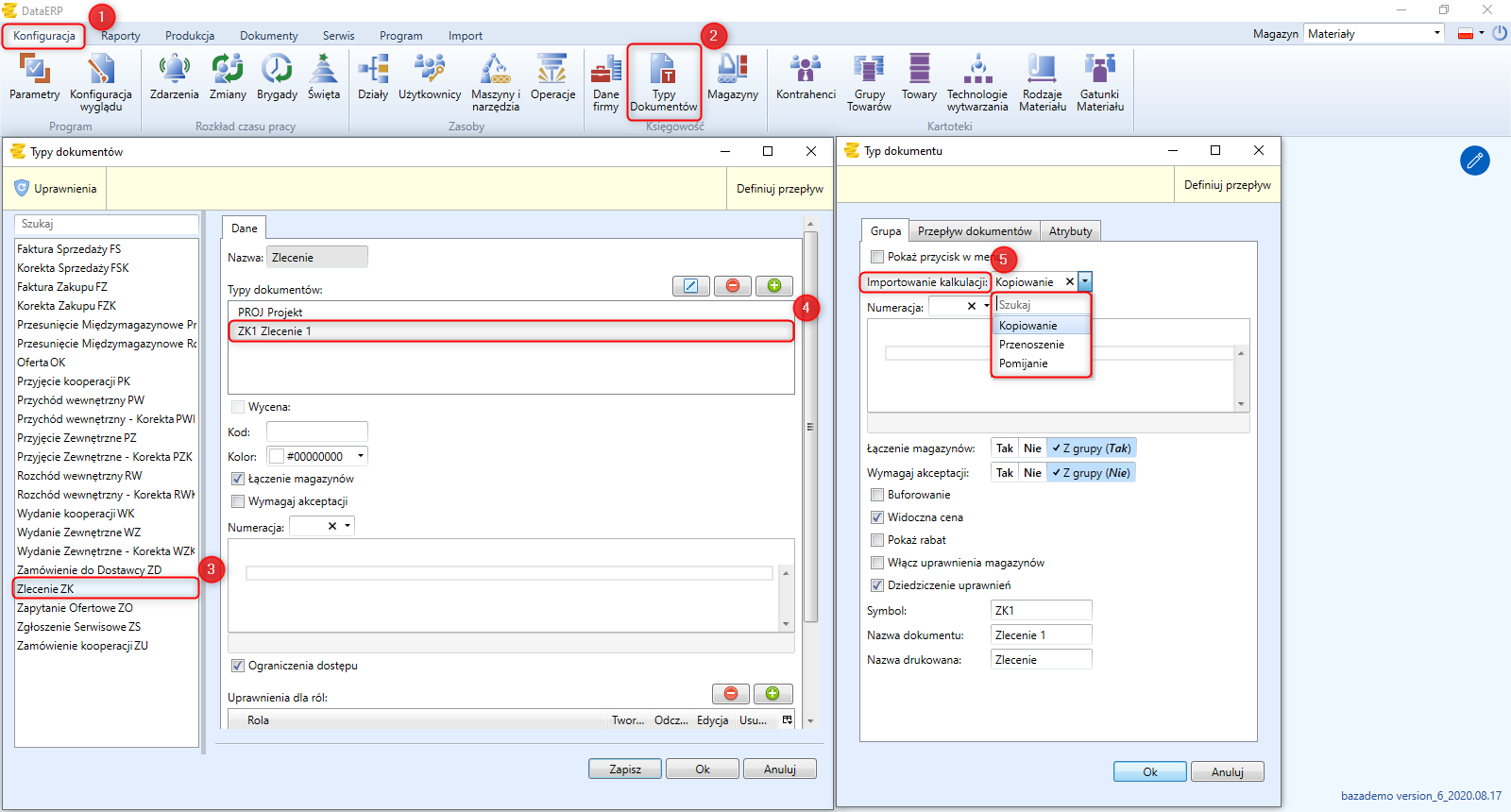Expand the Kolor dropdown arrow
This screenshot has height=812, width=1511.
click(x=360, y=456)
